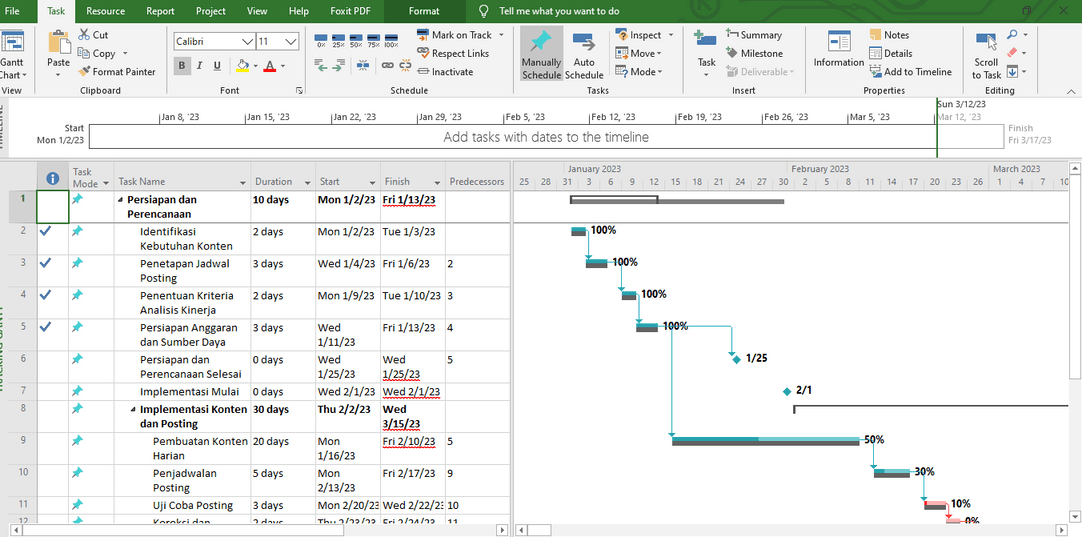Click the 1/25 milestone diamond
The image size is (1082, 537).
tap(737, 358)
